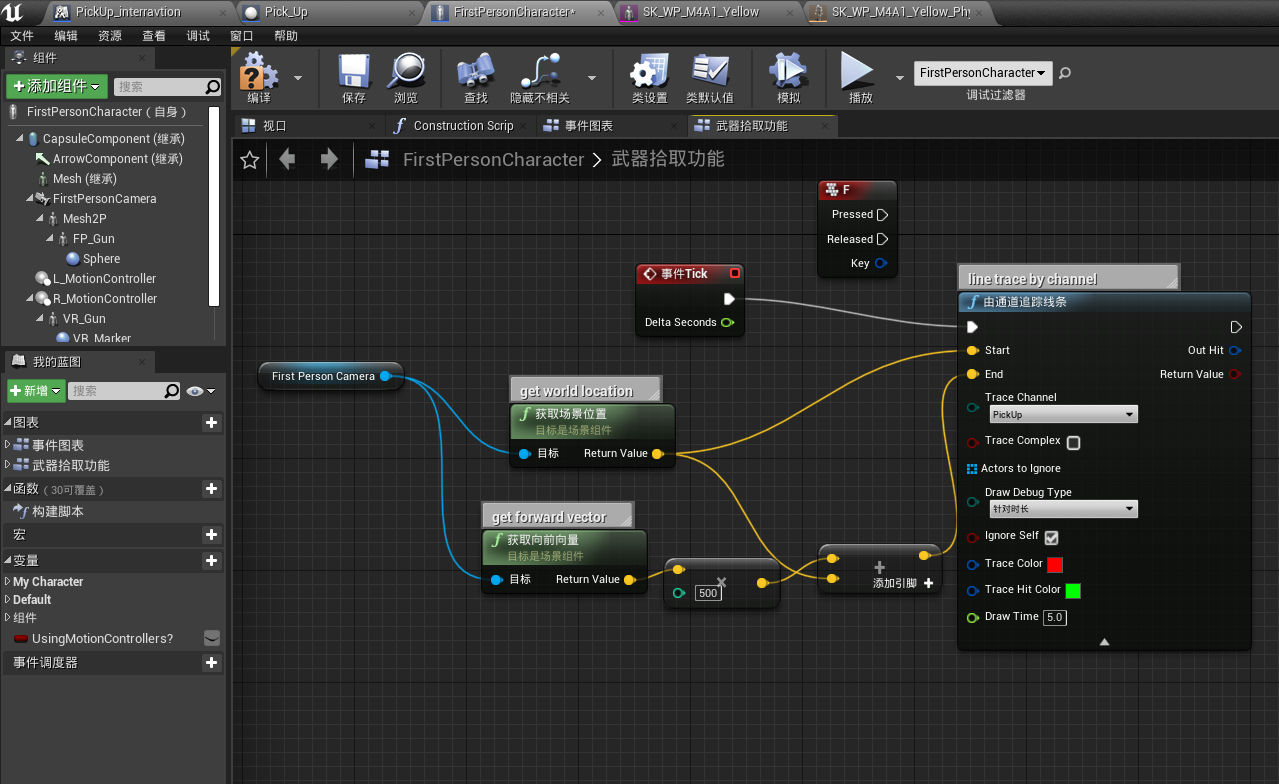The image size is (1279, 784).
Task: Click the green 添加组件 button
Action: [x=56, y=87]
